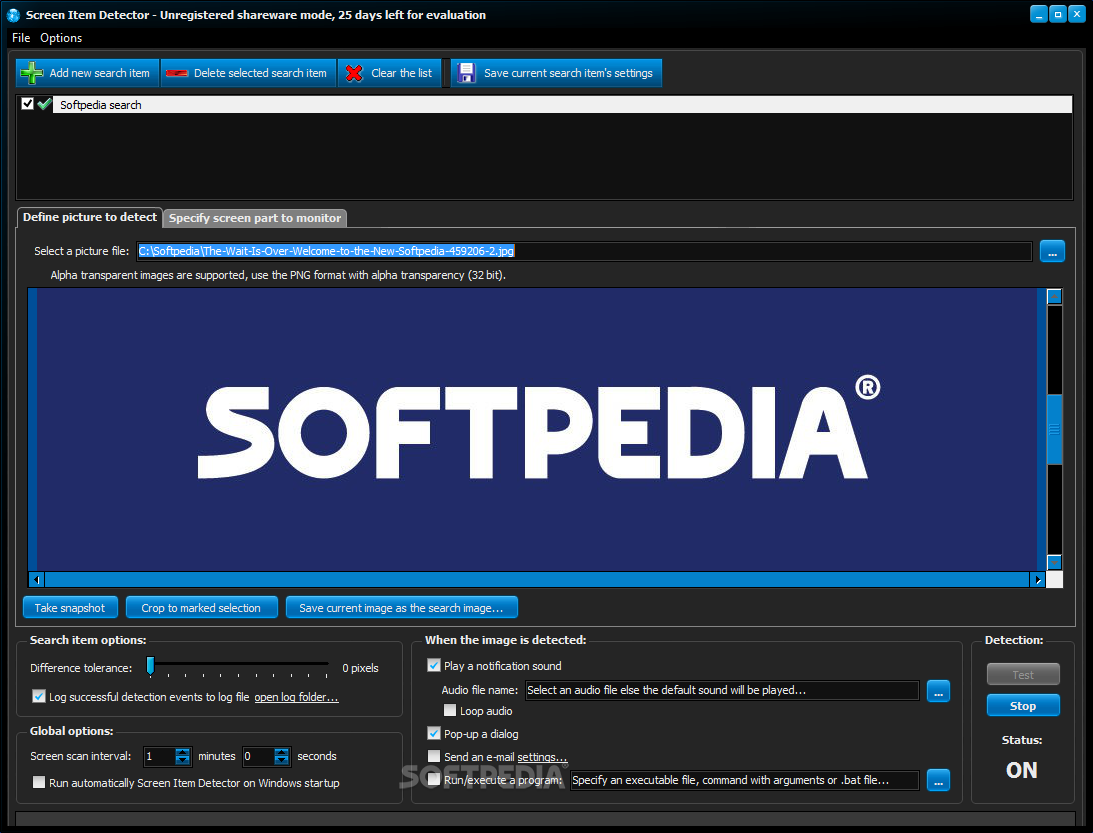Image resolution: width=1093 pixels, height=833 pixels.
Task: Click the ON status text
Action: [1022, 770]
